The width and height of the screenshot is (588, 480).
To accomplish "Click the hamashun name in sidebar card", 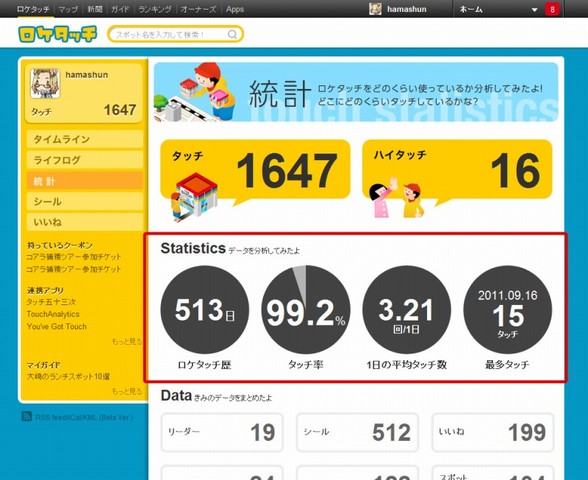I will 87,75.
